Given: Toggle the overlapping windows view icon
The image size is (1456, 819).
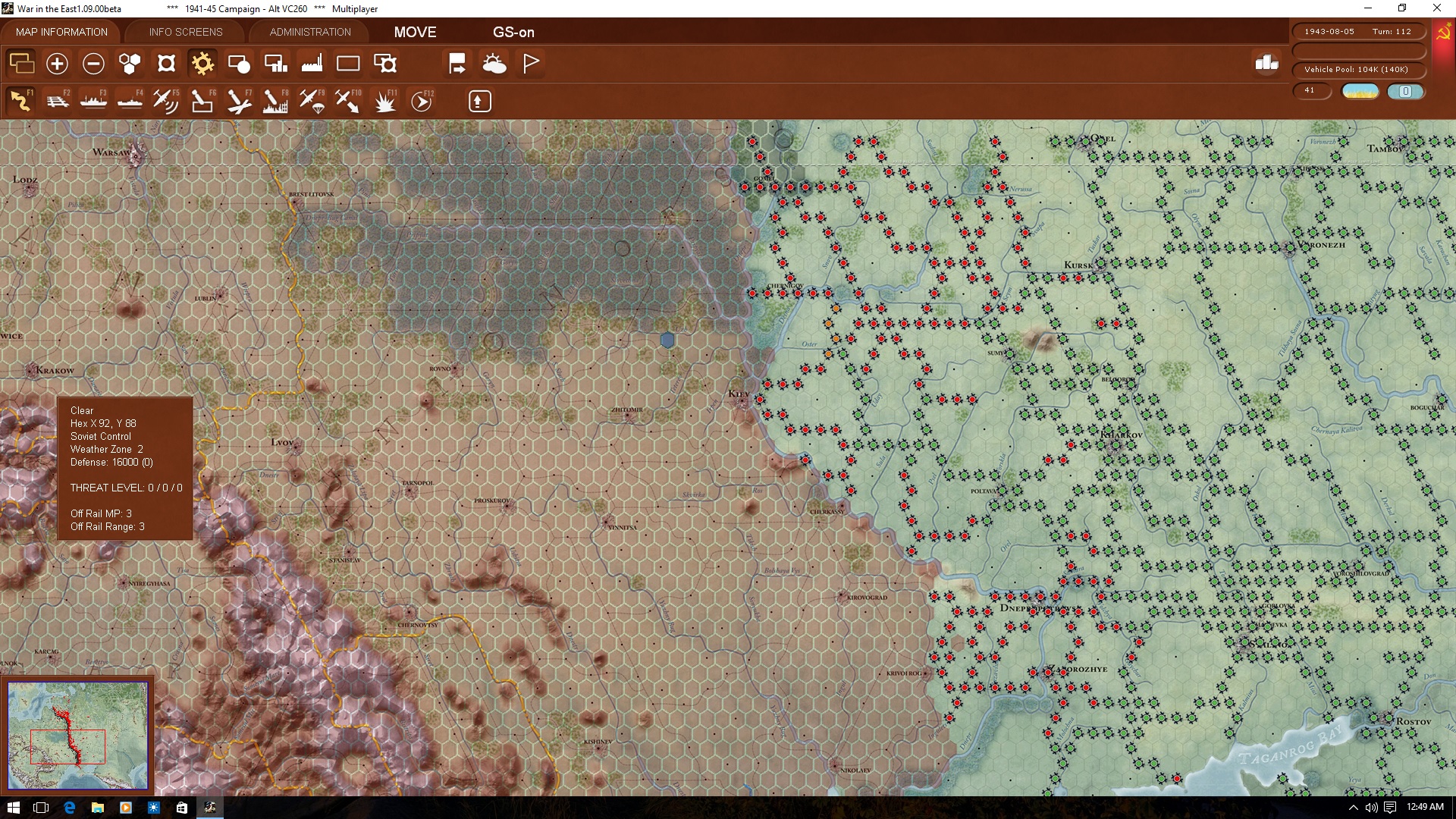Looking at the screenshot, I should pos(21,63).
